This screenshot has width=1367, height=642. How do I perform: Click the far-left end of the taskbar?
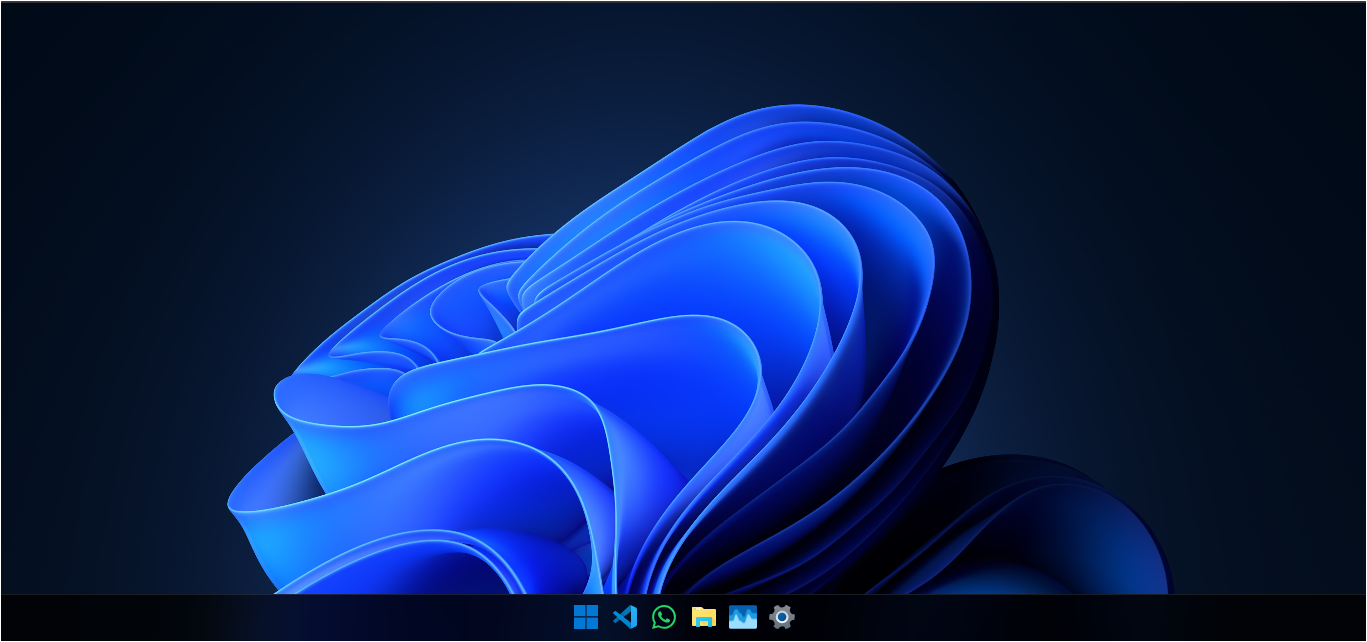6,618
